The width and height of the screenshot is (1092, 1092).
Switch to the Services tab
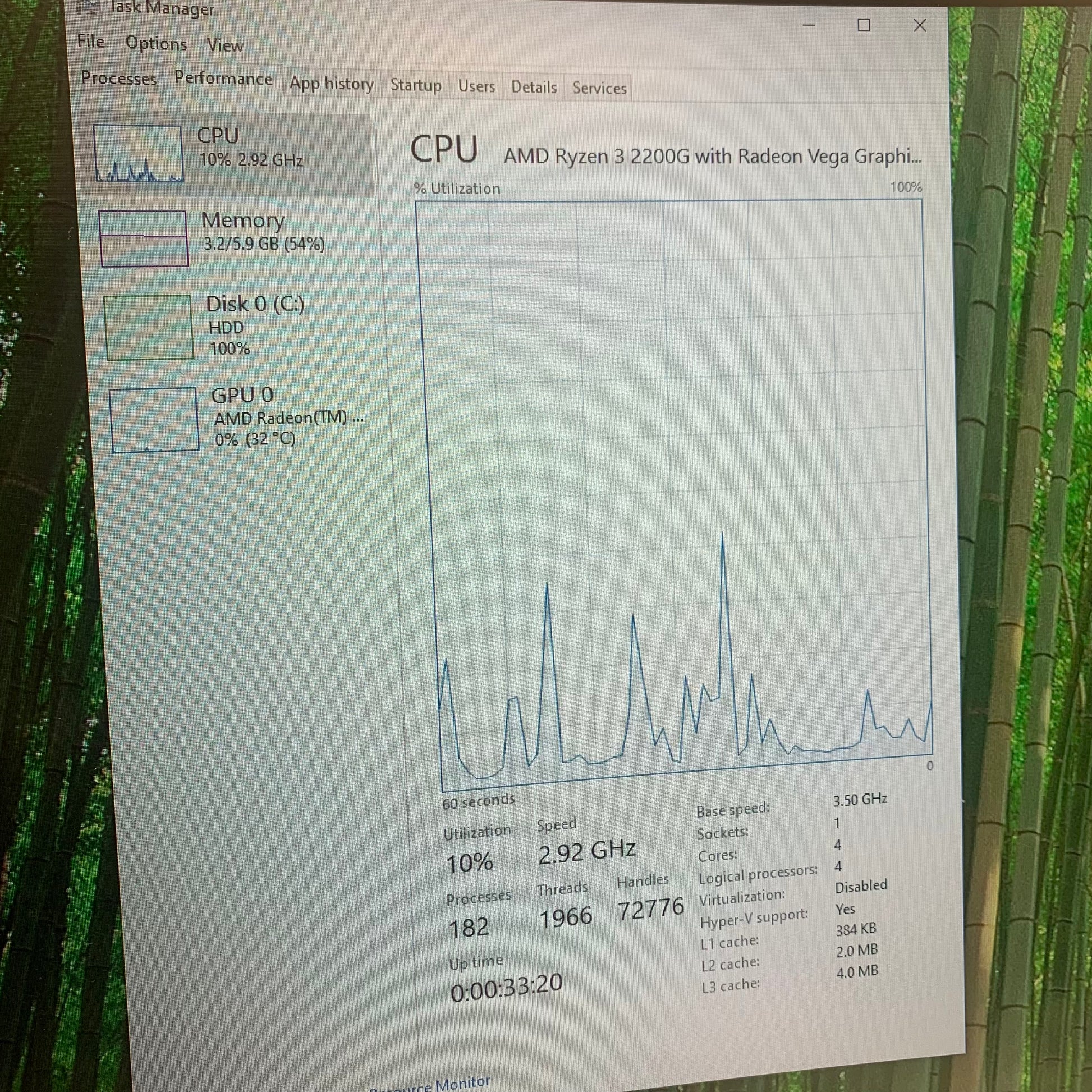(x=599, y=88)
